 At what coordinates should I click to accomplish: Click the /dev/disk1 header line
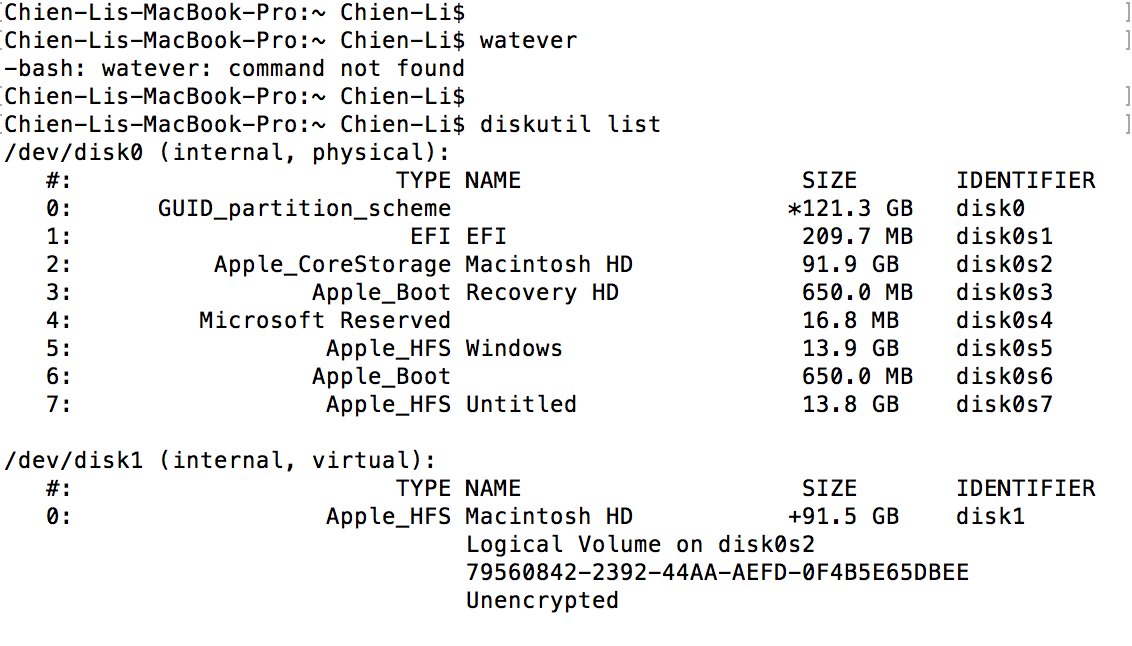[220, 461]
